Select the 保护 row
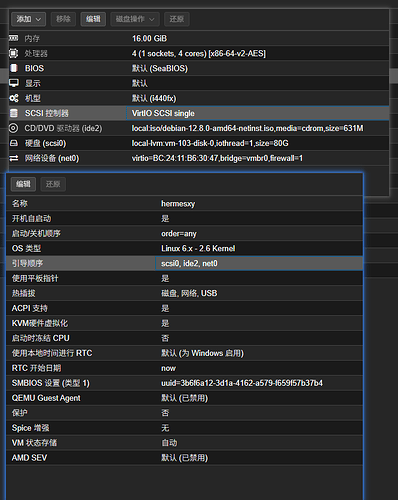The image size is (398, 500). tap(184, 413)
